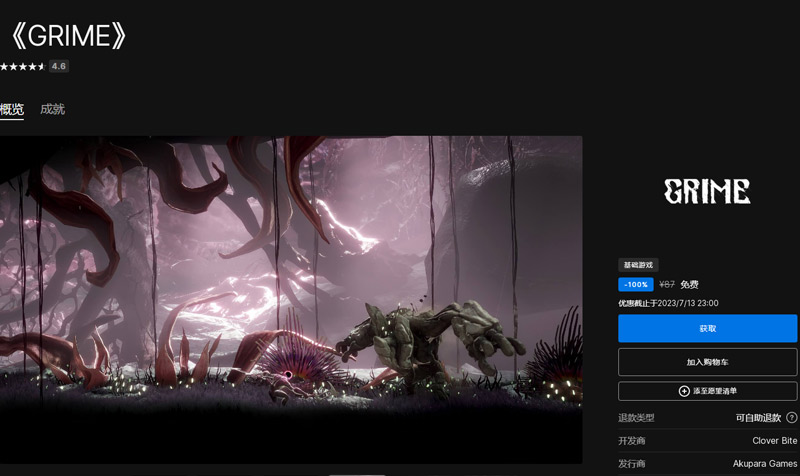The width and height of the screenshot is (800, 476).
Task: Click the 《GRIME》 page title
Action: pos(68,36)
